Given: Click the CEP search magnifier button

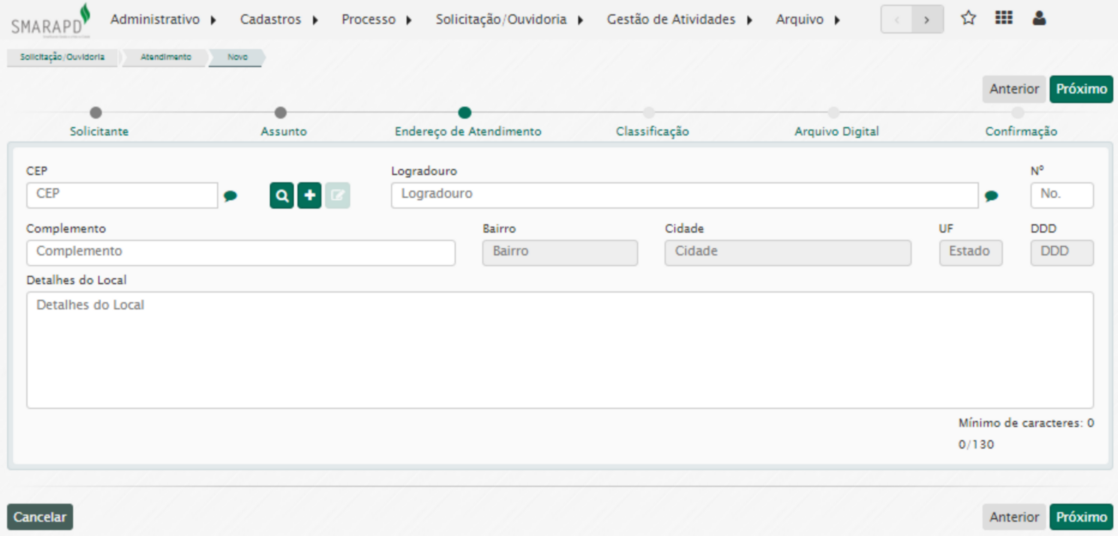Looking at the screenshot, I should 283,196.
